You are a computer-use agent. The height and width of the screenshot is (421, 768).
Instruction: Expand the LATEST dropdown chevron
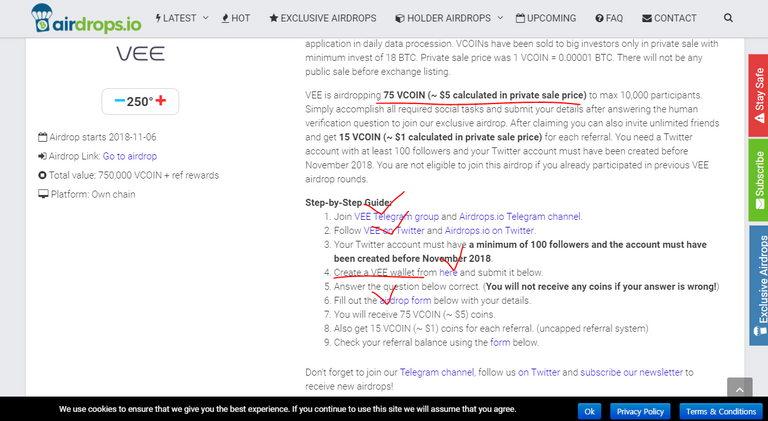(x=206, y=18)
